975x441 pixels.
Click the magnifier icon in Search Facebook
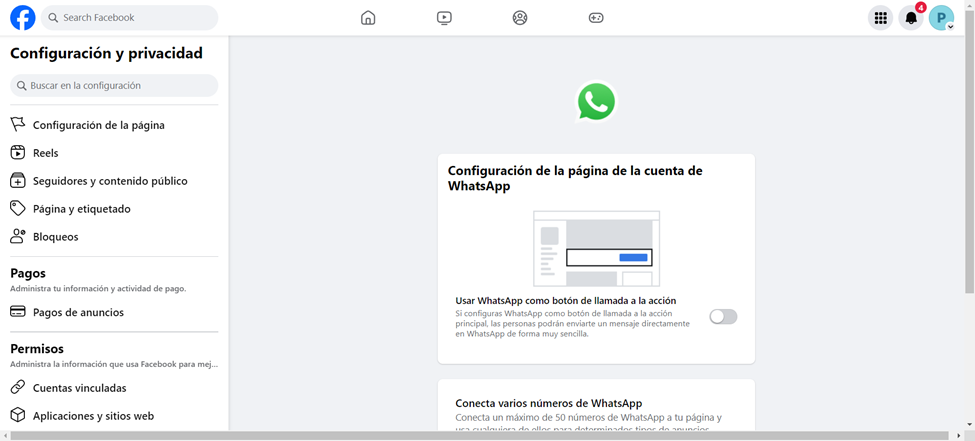pyautogui.click(x=53, y=17)
